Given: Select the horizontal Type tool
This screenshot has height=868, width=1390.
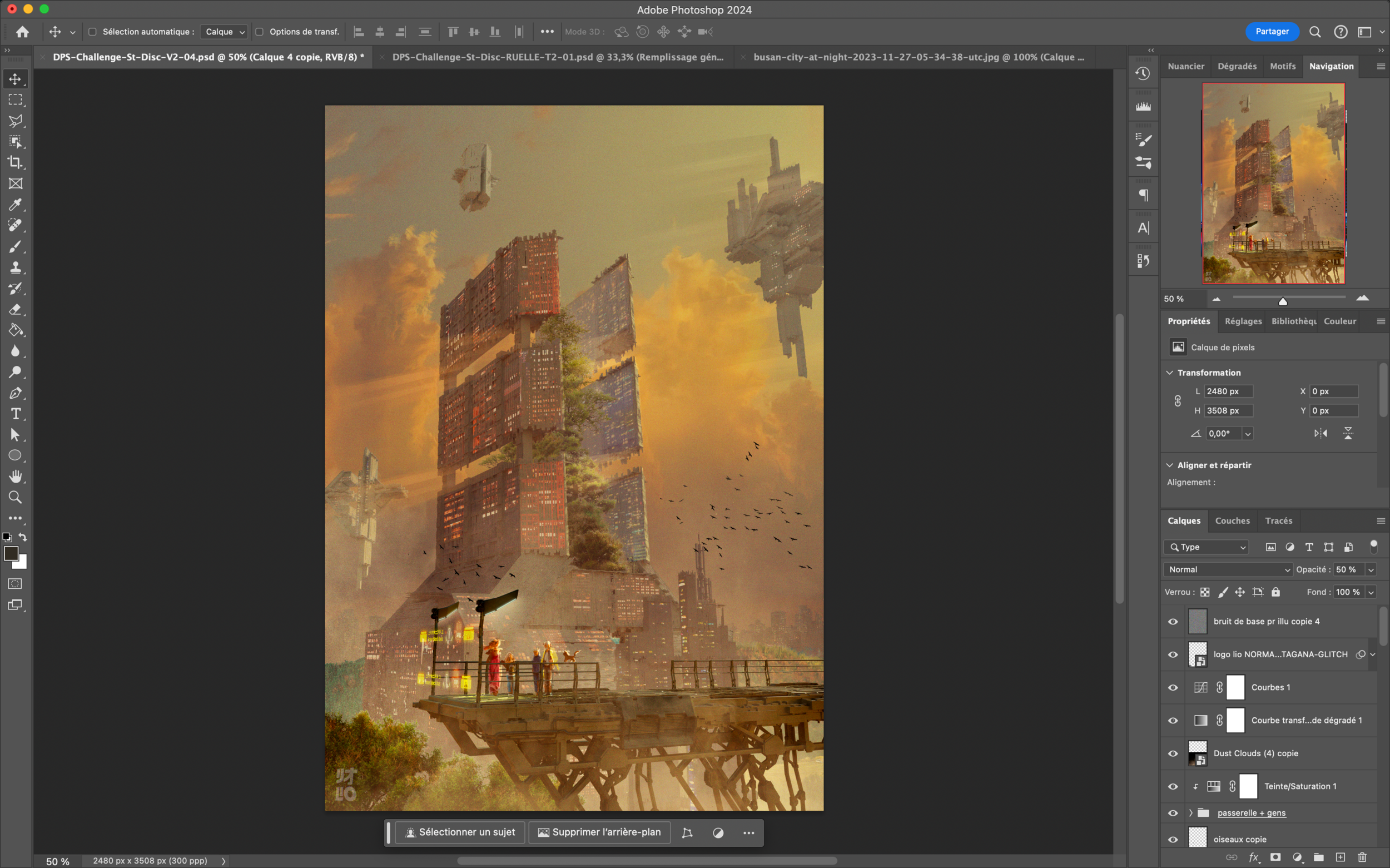Looking at the screenshot, I should pos(16,414).
